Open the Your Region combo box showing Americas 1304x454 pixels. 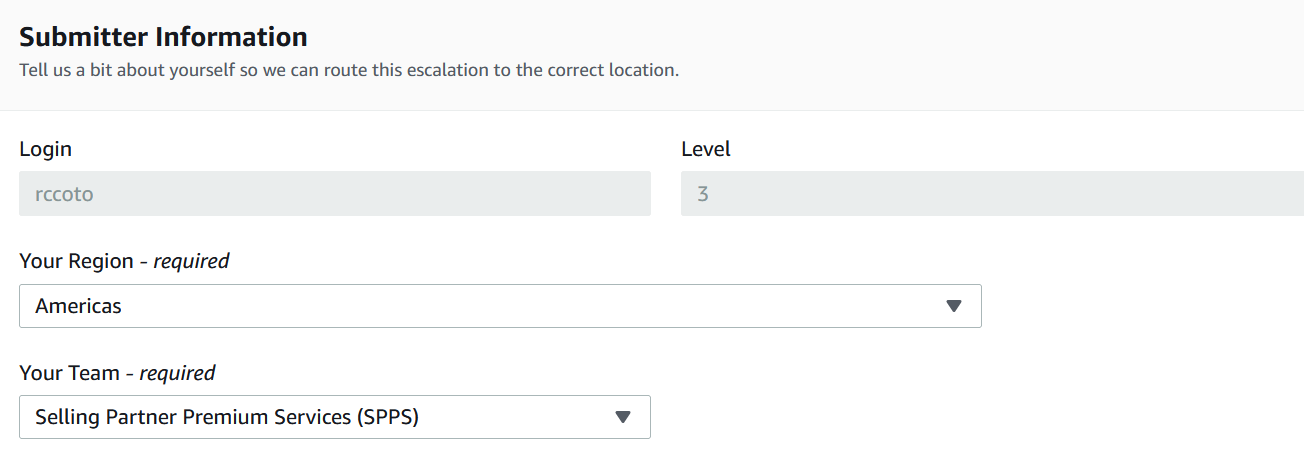[500, 306]
